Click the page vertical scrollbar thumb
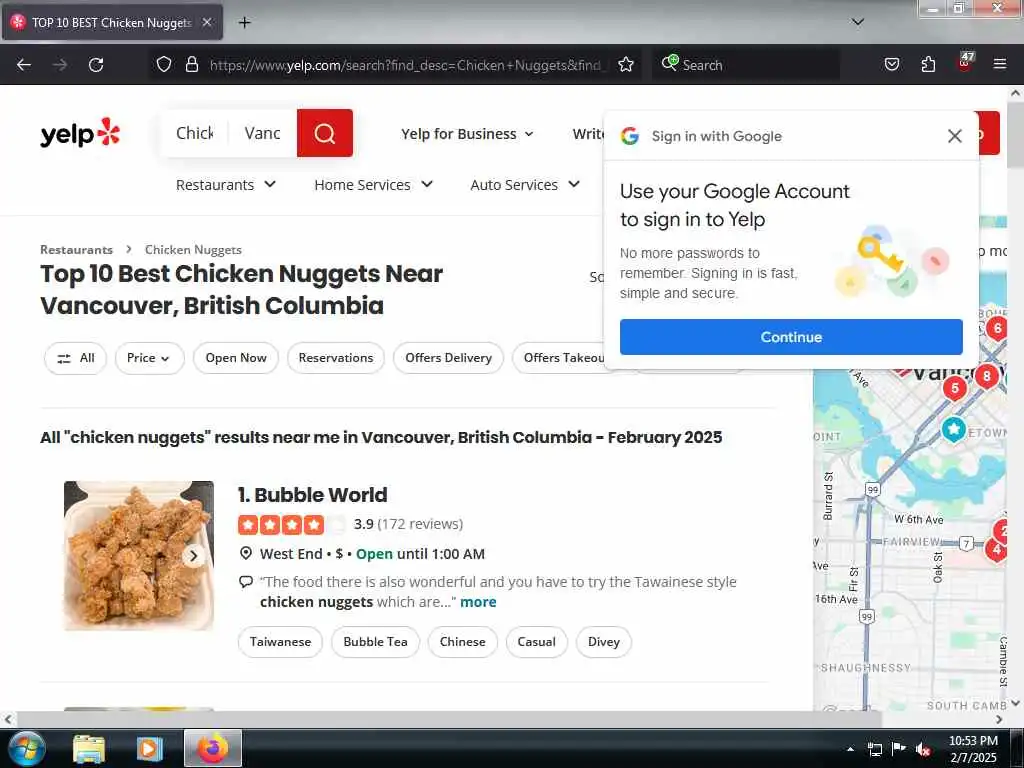The image size is (1024, 768). (x=1015, y=134)
